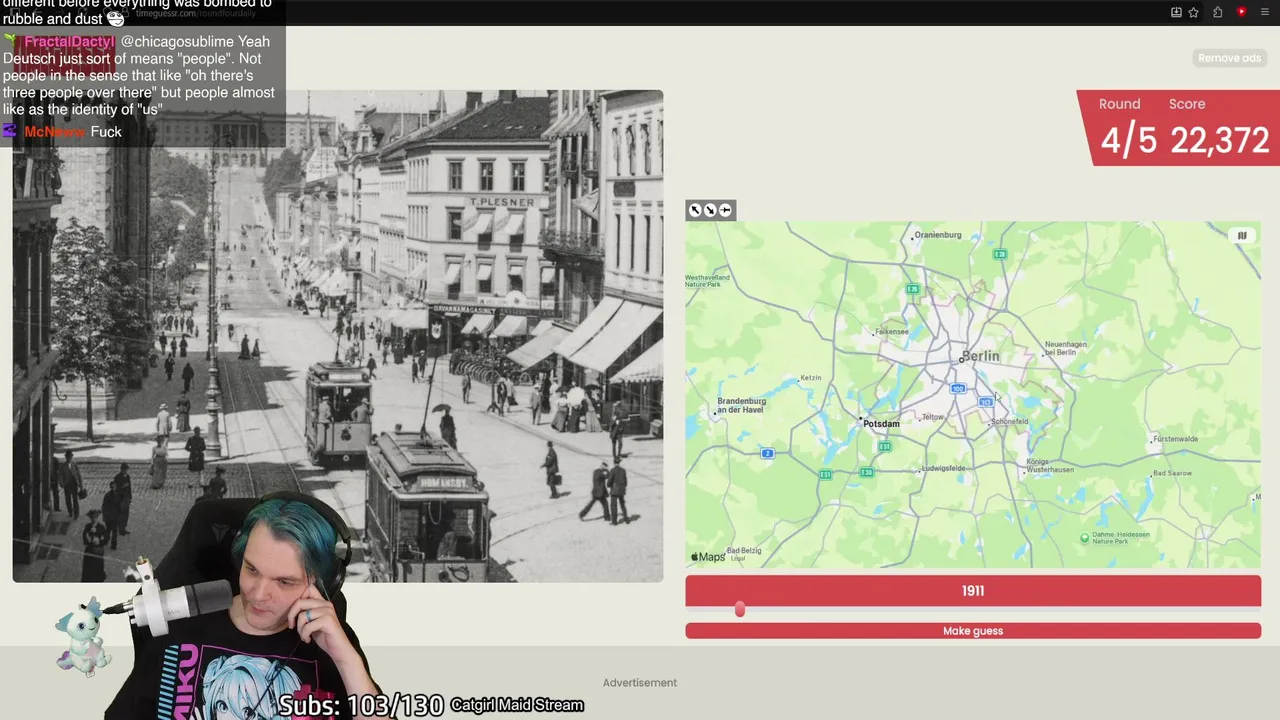1280x720 pixels.
Task: Click FractalDactyl username in chat overlay
Action: click(x=69, y=42)
